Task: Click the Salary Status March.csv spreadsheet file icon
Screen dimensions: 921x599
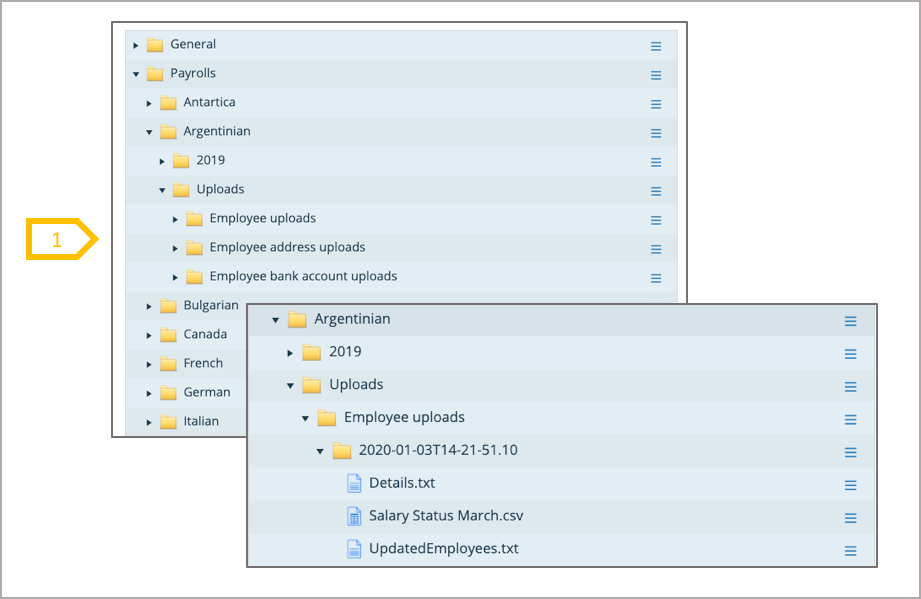Action: coord(354,516)
